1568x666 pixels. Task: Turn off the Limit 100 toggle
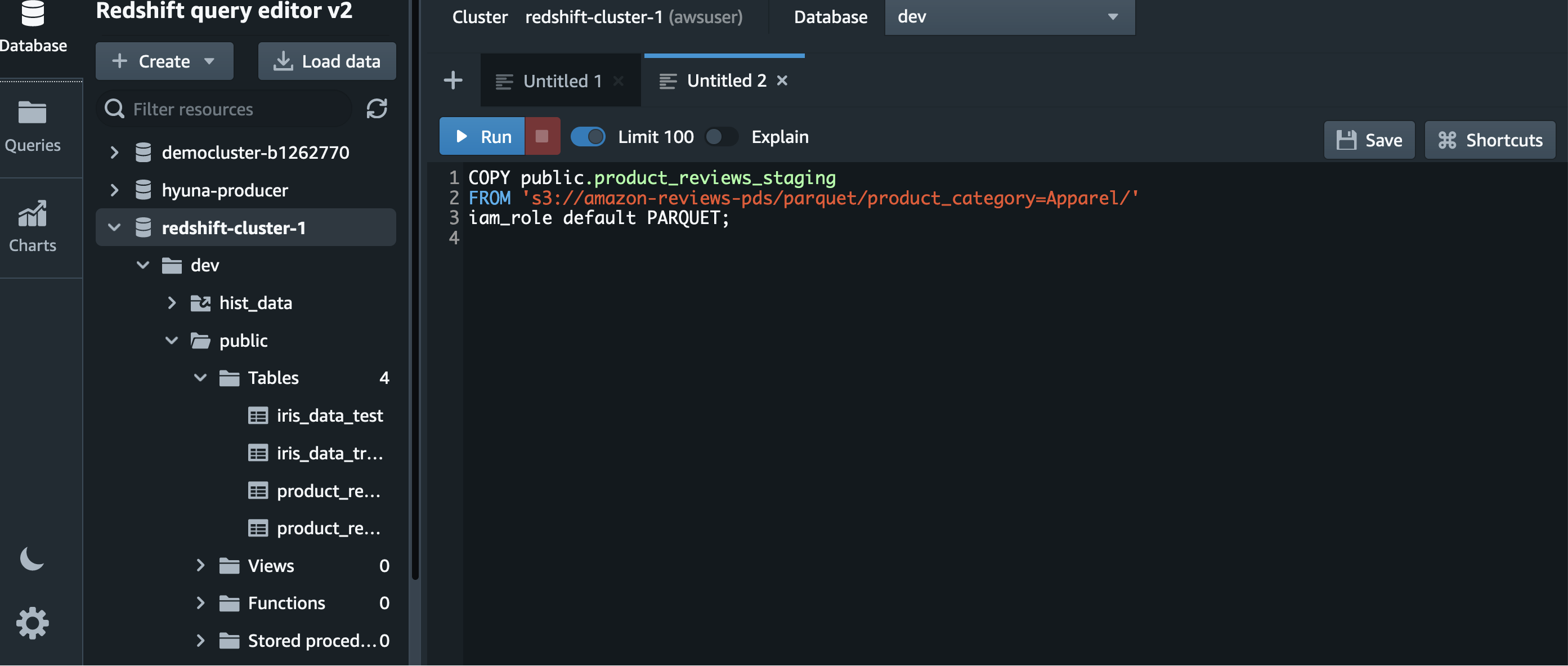point(588,136)
